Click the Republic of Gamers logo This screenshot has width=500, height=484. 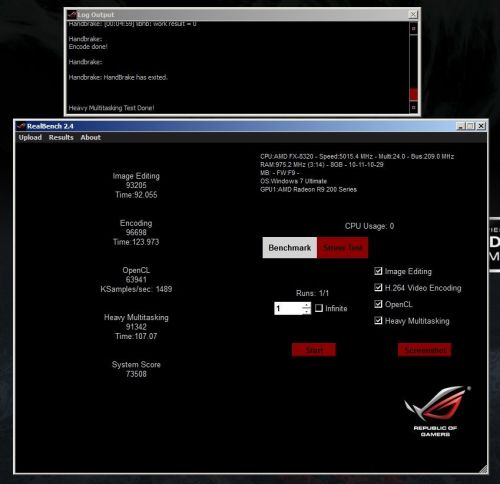pos(436,411)
